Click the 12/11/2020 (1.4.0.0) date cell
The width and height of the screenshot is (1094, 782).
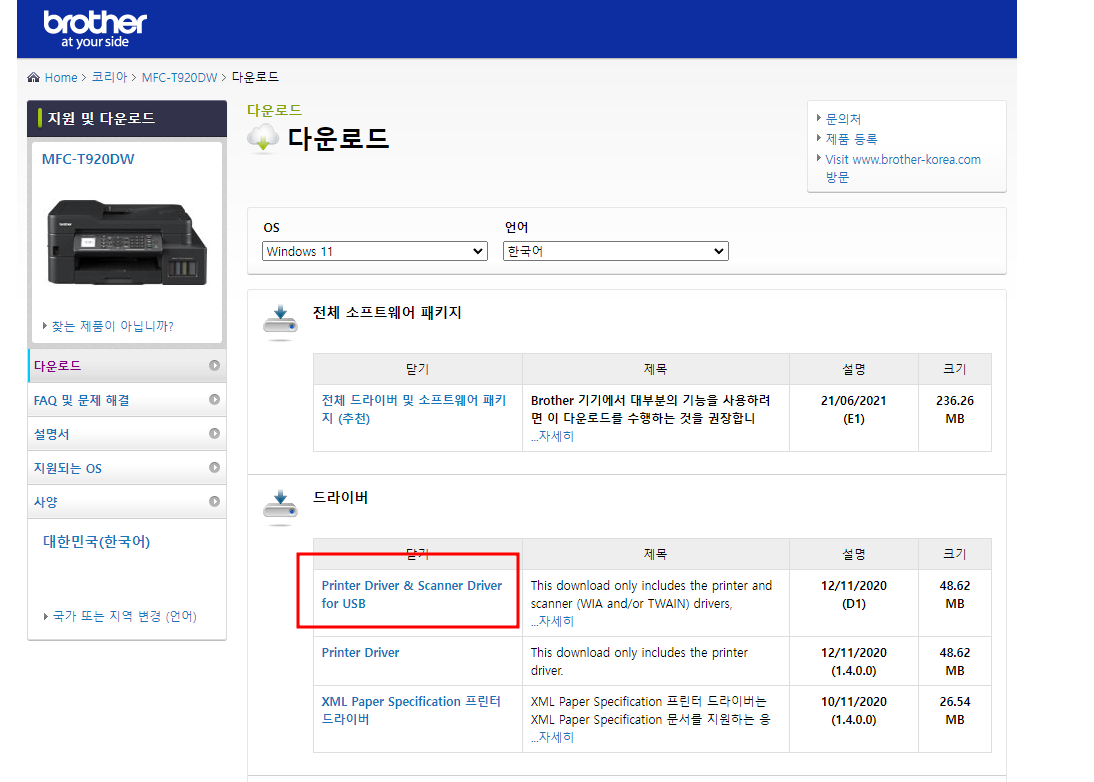pos(853,661)
